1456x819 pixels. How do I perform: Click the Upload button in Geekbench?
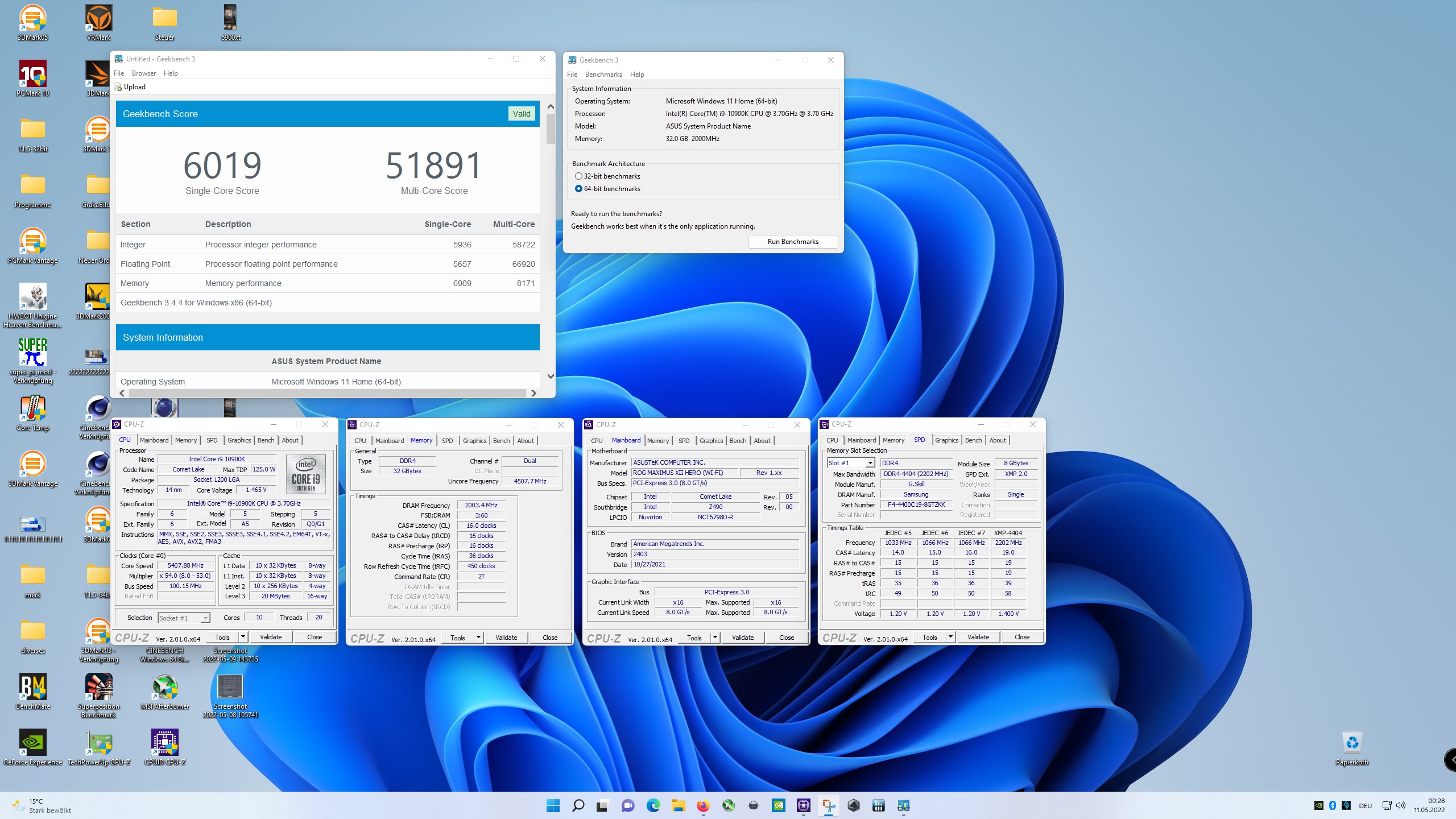click(x=130, y=87)
